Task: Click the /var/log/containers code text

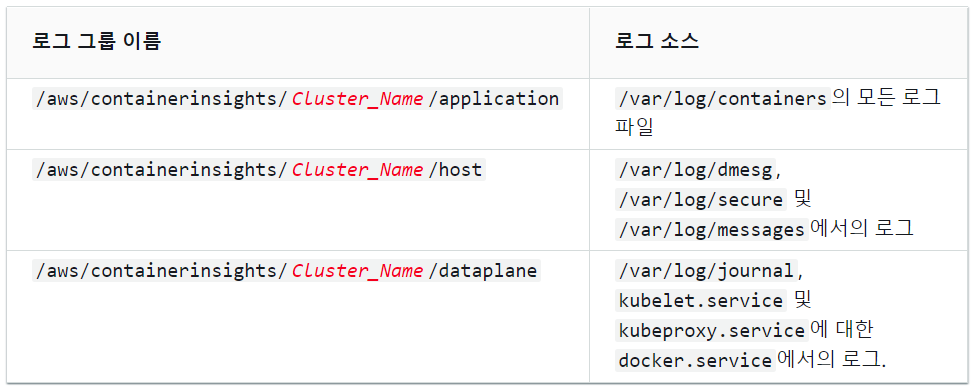Action: [722, 99]
